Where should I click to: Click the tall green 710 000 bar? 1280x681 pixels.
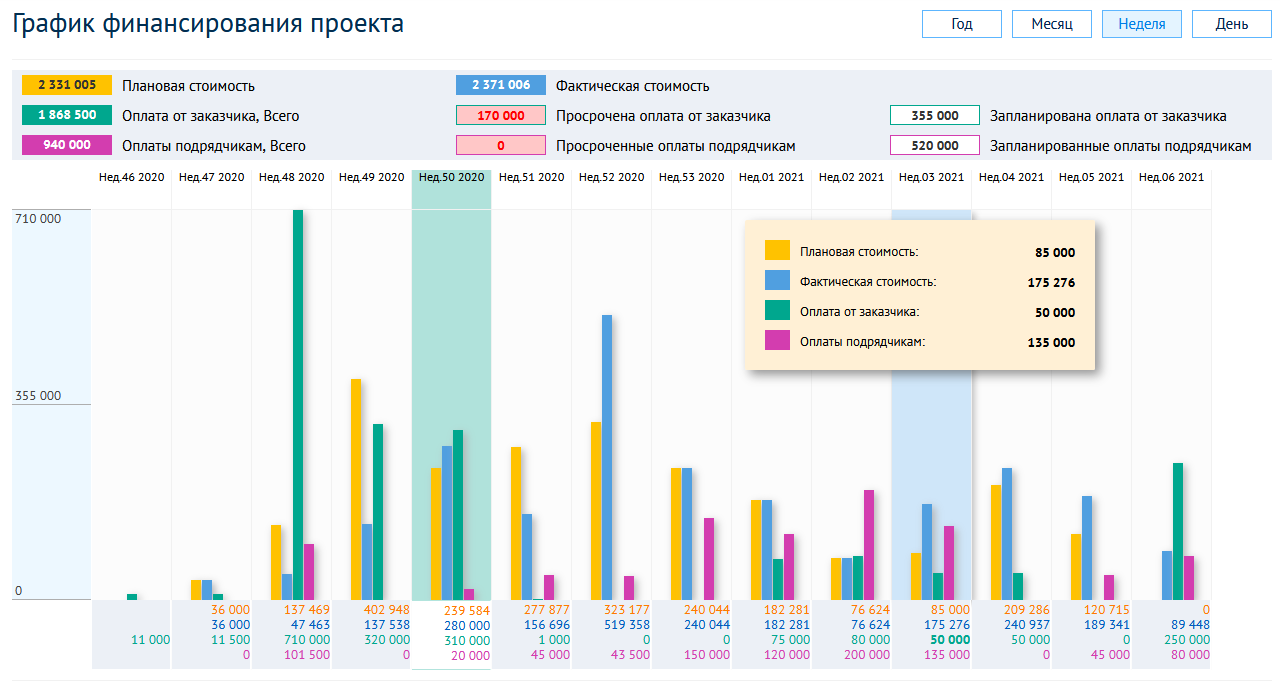298,405
